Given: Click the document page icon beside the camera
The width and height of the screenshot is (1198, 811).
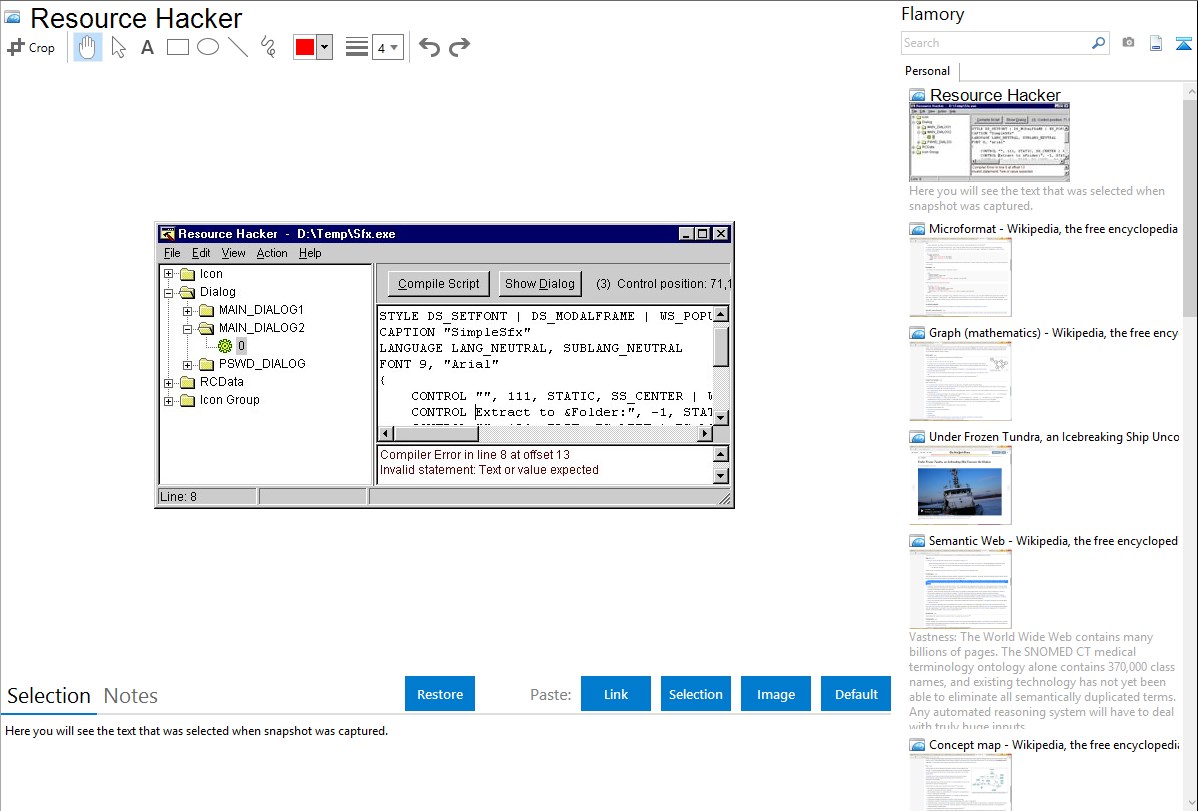Looking at the screenshot, I should [1156, 43].
